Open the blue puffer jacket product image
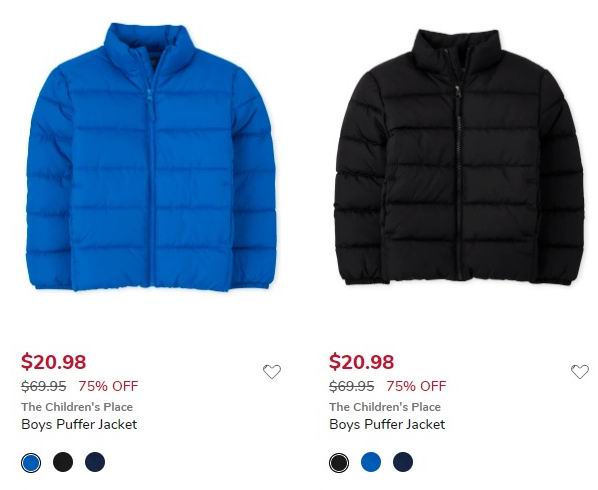Screen dimensions: 598x490 151,157
